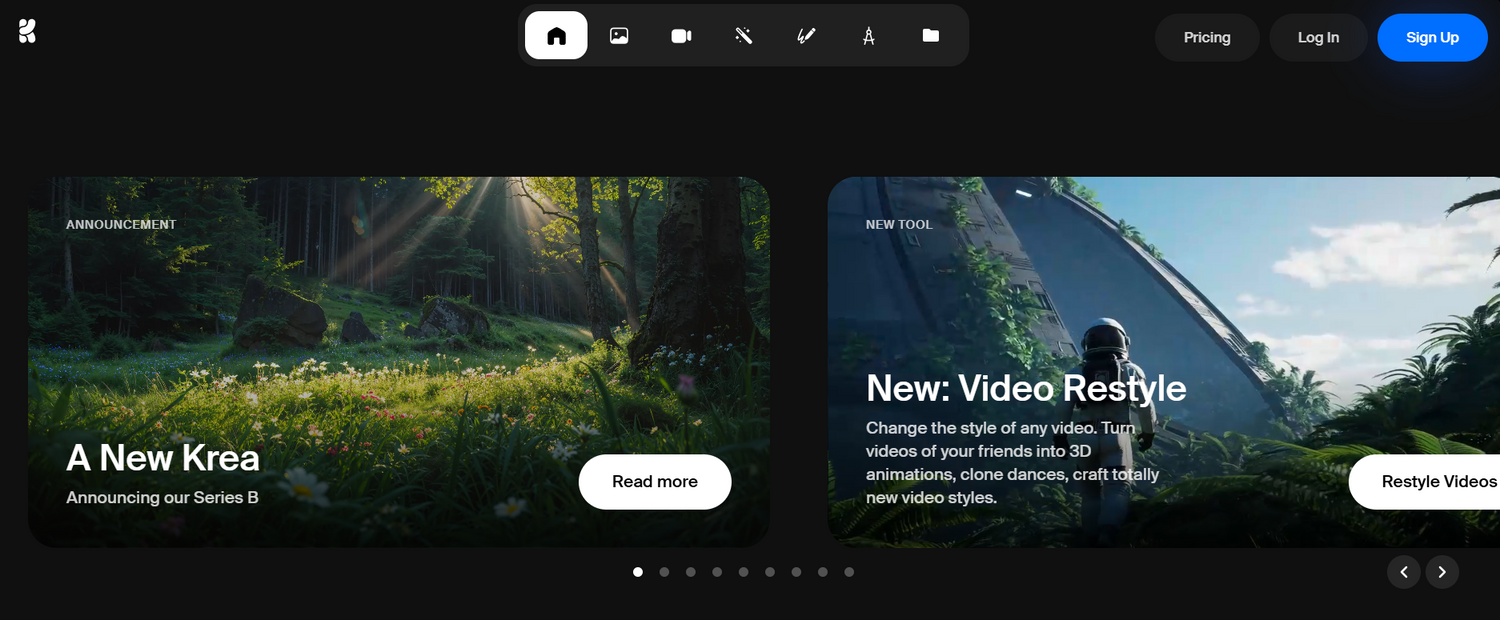Open the Pricing page
The image size is (1500, 620).
[x=1206, y=37]
